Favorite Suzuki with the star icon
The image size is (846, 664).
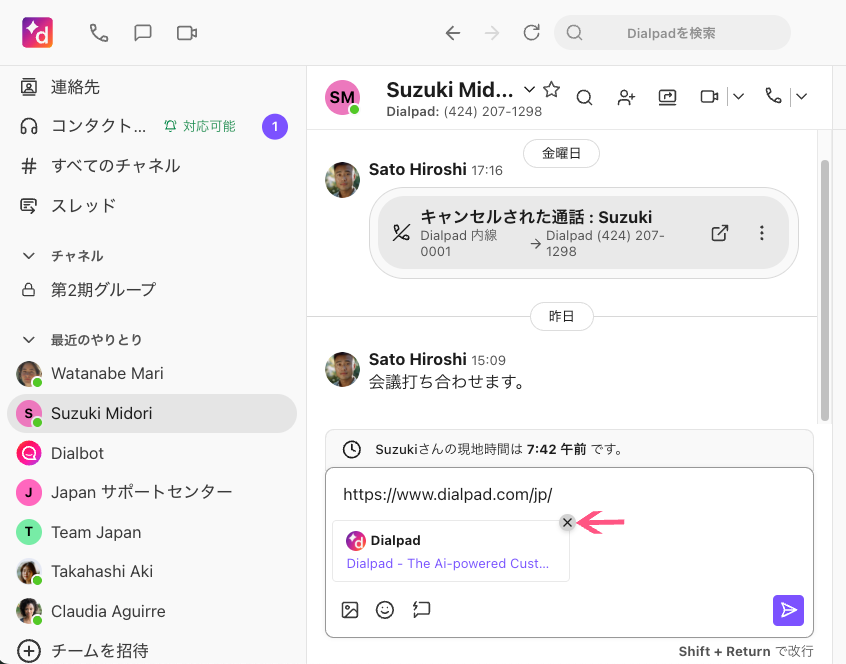tap(551, 89)
